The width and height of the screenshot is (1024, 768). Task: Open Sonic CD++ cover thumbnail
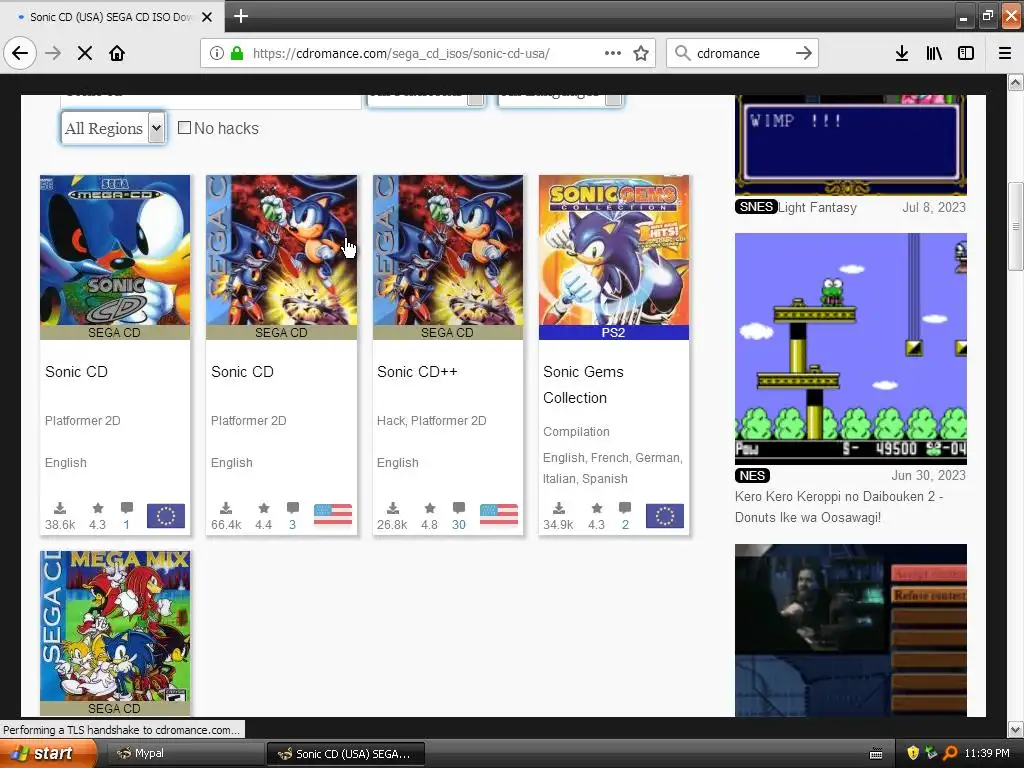point(447,250)
